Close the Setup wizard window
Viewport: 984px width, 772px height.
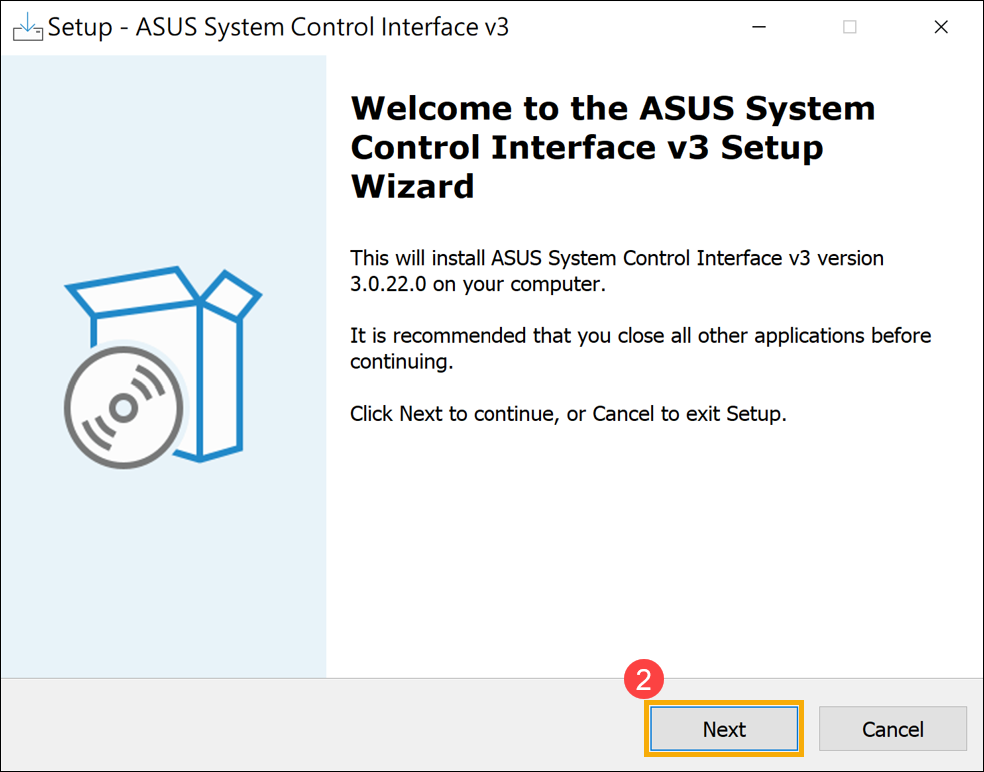940,28
